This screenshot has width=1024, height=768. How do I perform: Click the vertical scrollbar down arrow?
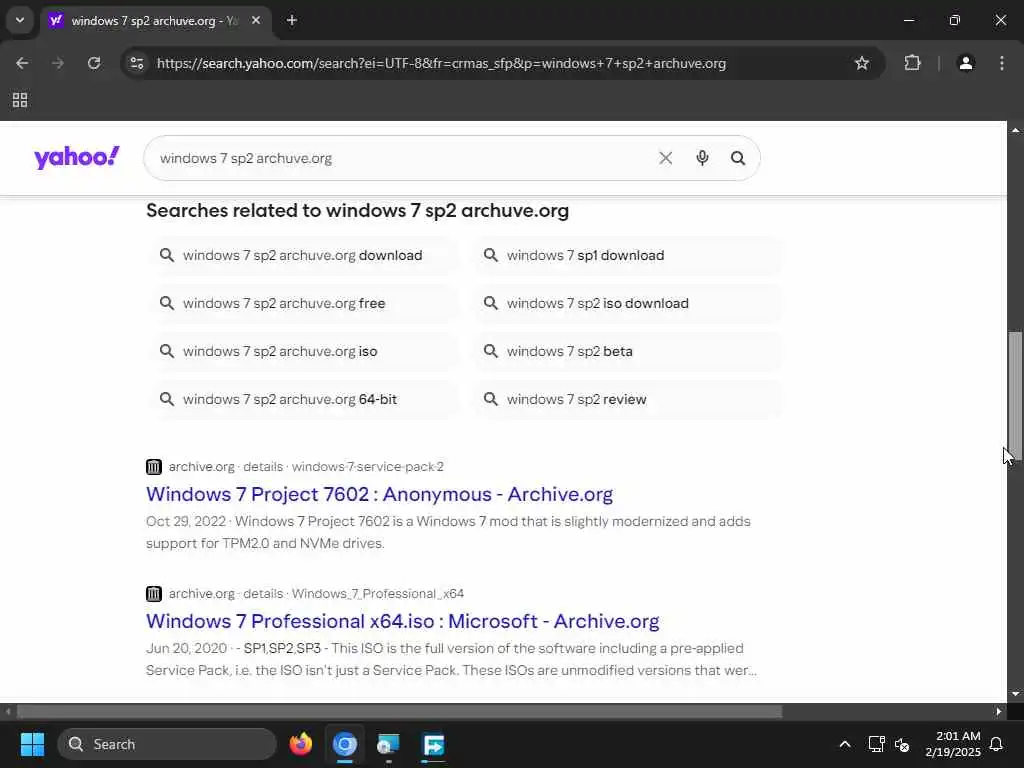click(x=1015, y=694)
